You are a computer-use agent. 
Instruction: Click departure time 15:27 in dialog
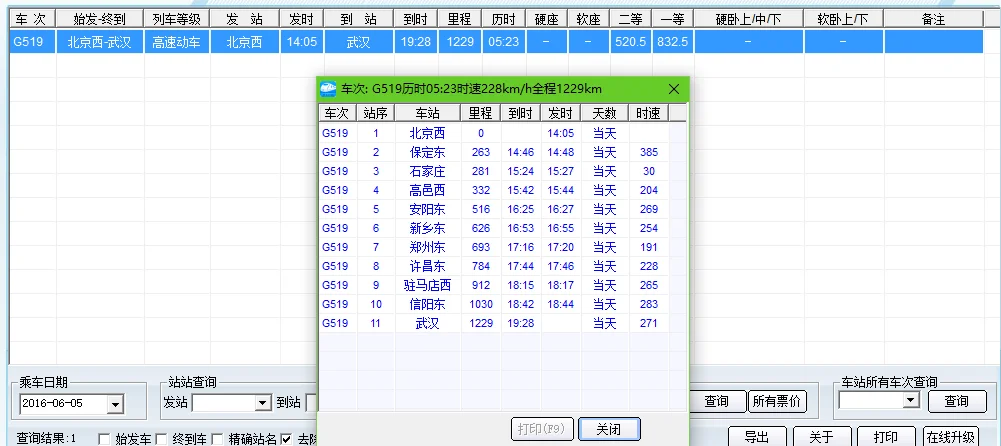coord(561,171)
